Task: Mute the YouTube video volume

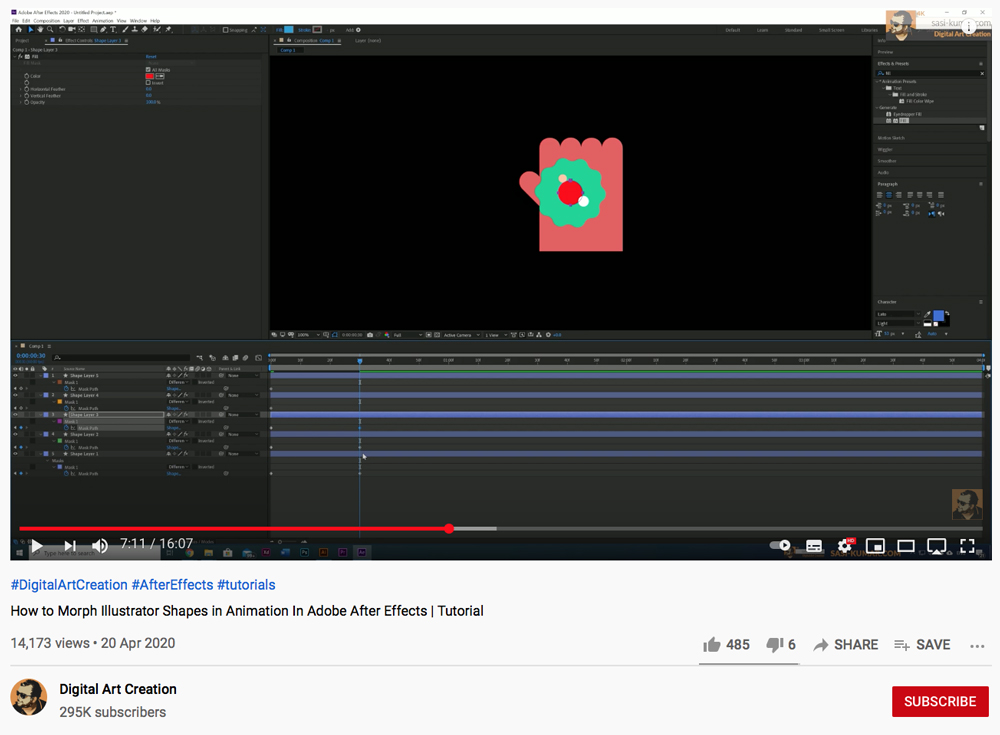Action: (x=100, y=546)
